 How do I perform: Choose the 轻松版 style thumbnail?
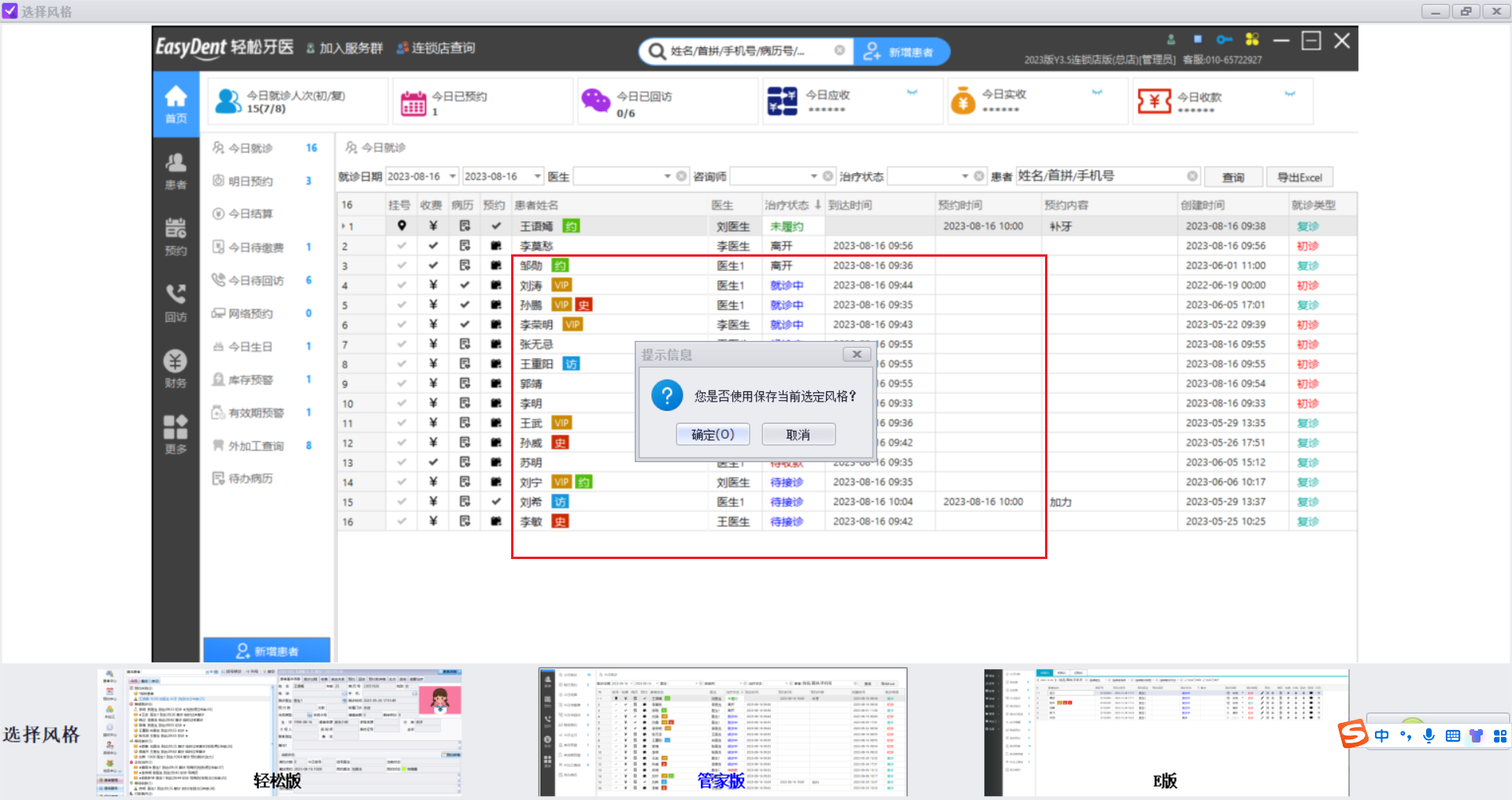point(279,732)
